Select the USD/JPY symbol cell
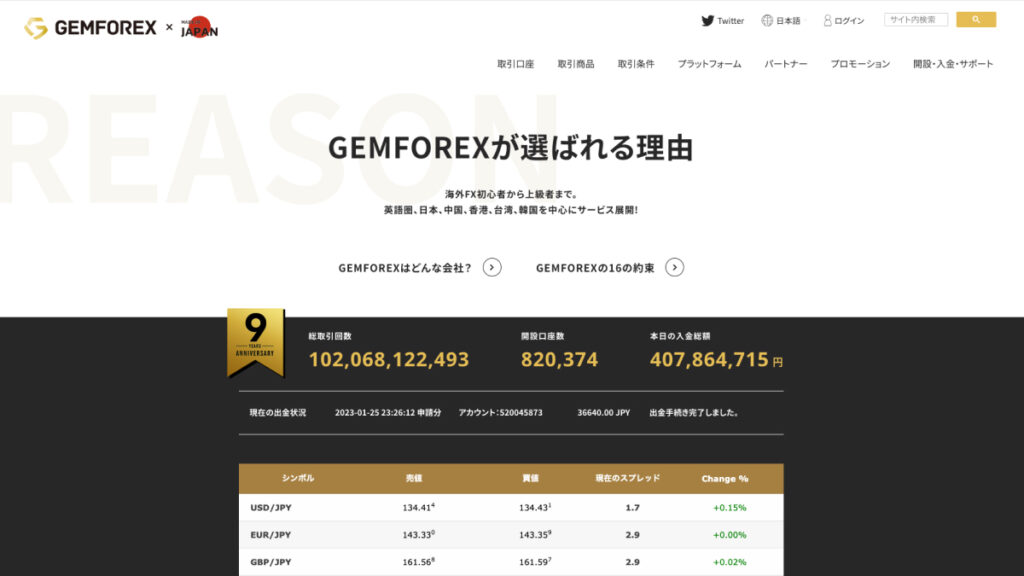This screenshot has height=576, width=1024. pyautogui.click(x=271, y=507)
